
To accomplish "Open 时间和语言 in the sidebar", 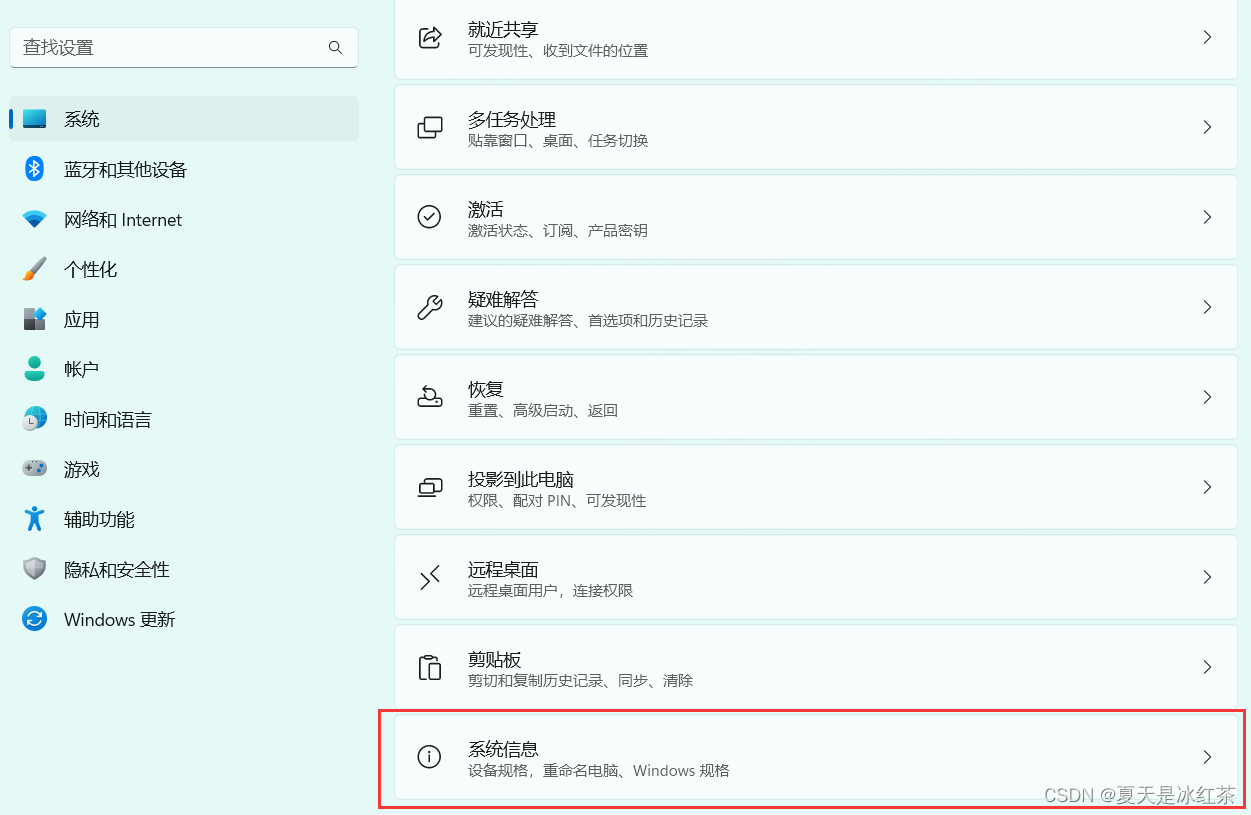I will click(184, 419).
